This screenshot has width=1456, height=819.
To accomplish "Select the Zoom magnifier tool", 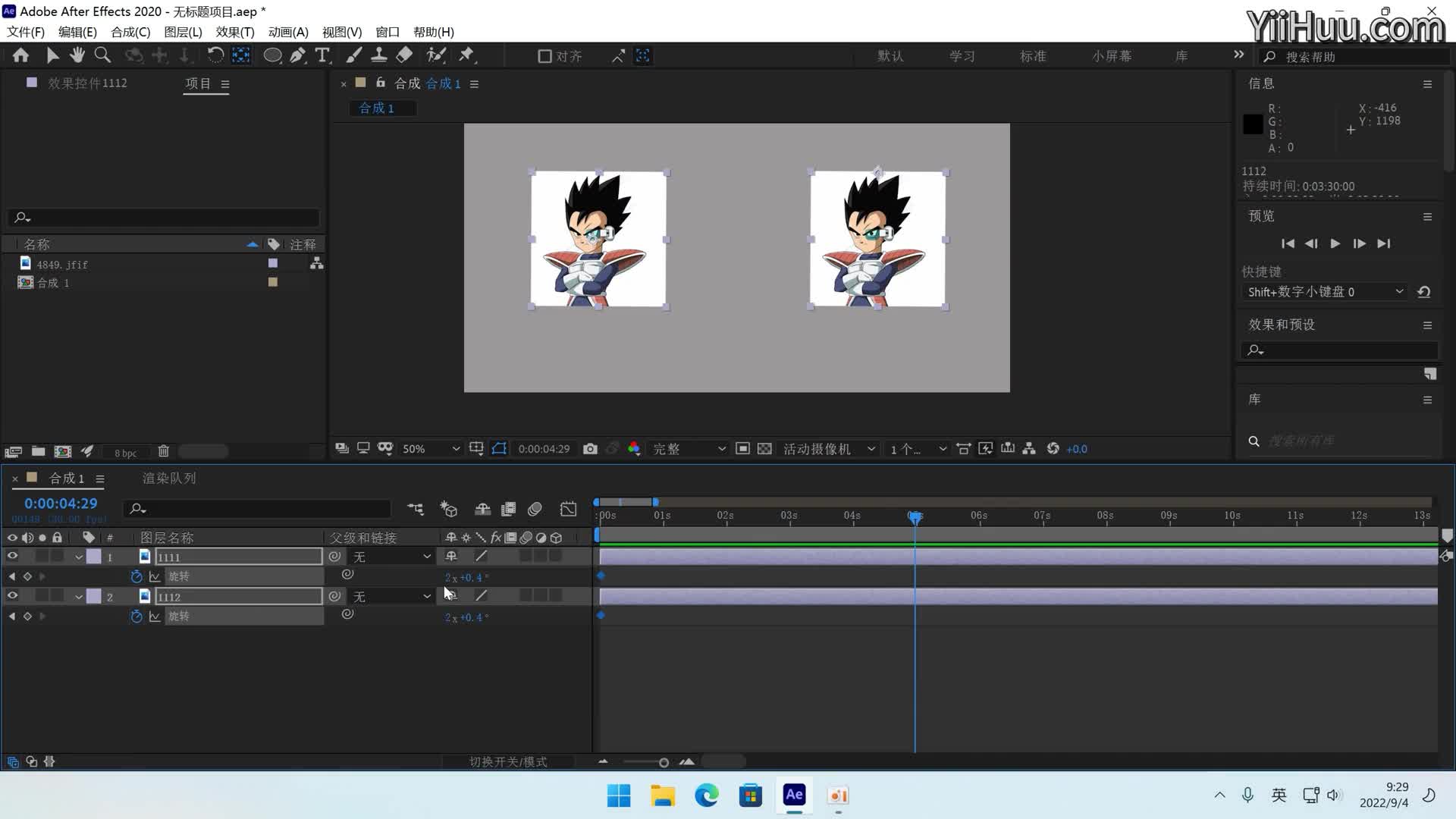I will pos(102,55).
